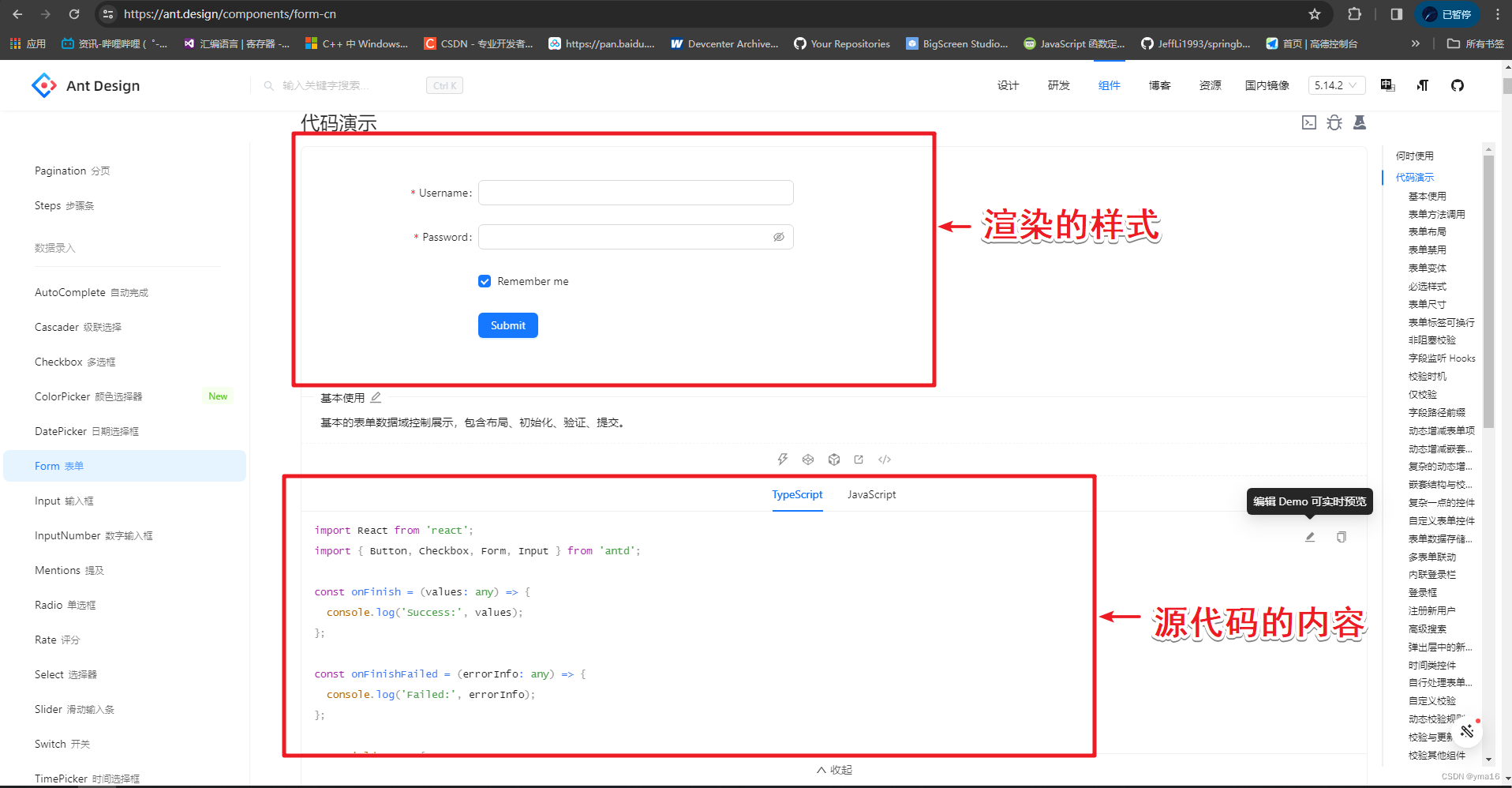Uncheck the Remember me checkbox
This screenshot has height=788, width=1512.
point(484,281)
